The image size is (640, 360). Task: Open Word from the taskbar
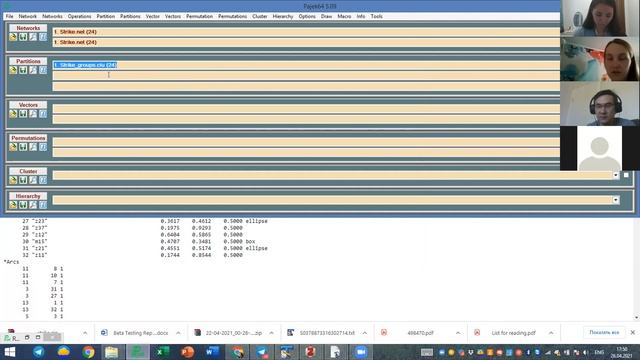tap(212, 352)
